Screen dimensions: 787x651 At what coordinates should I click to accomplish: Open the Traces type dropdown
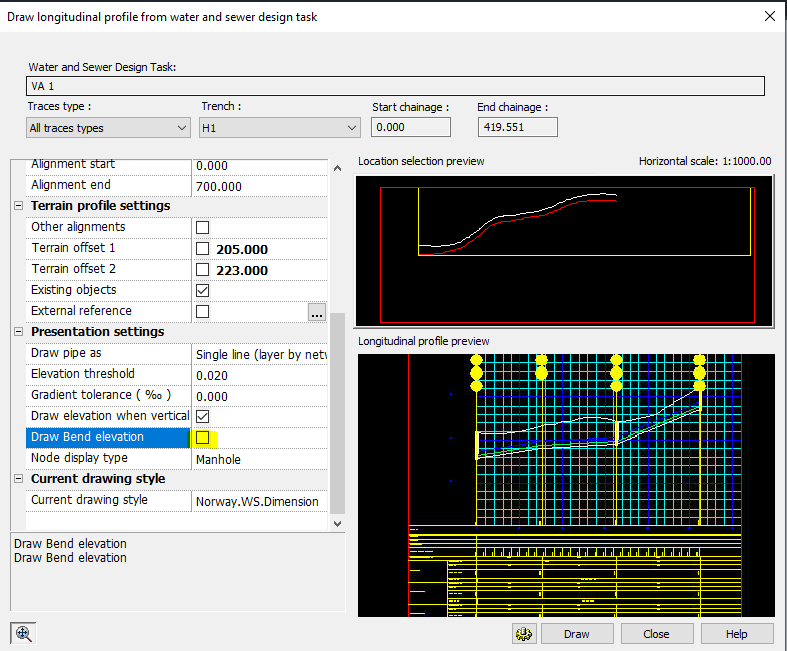point(108,128)
